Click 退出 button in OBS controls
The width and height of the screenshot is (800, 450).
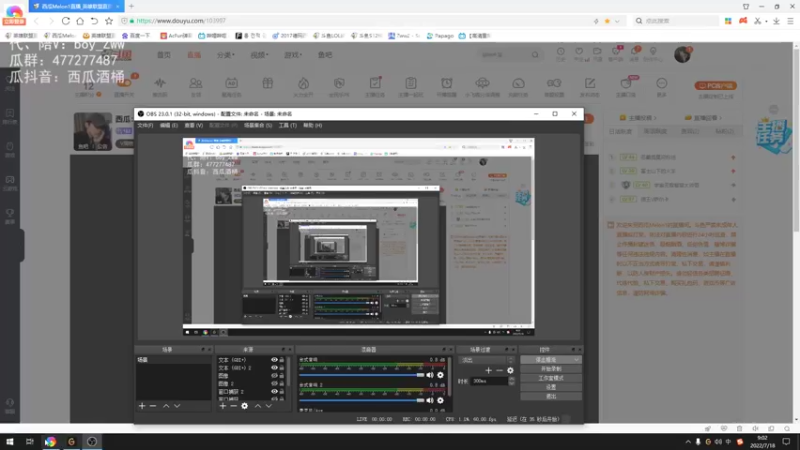[x=551, y=396]
